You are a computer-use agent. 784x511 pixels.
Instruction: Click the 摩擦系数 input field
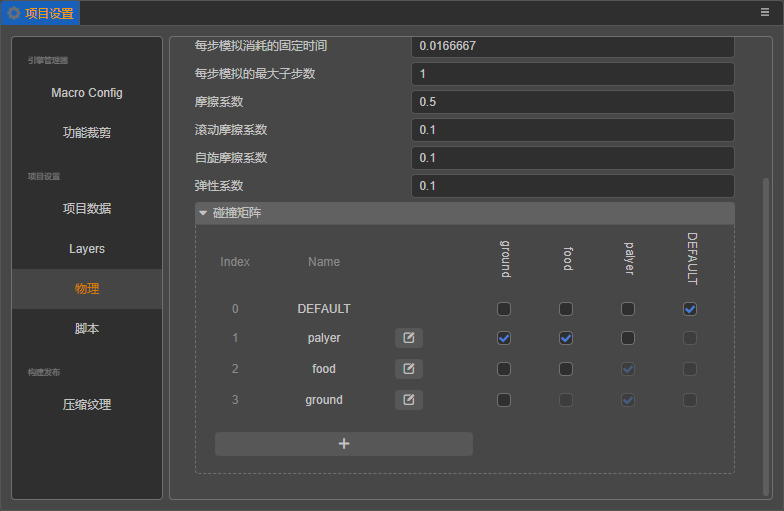(x=572, y=102)
